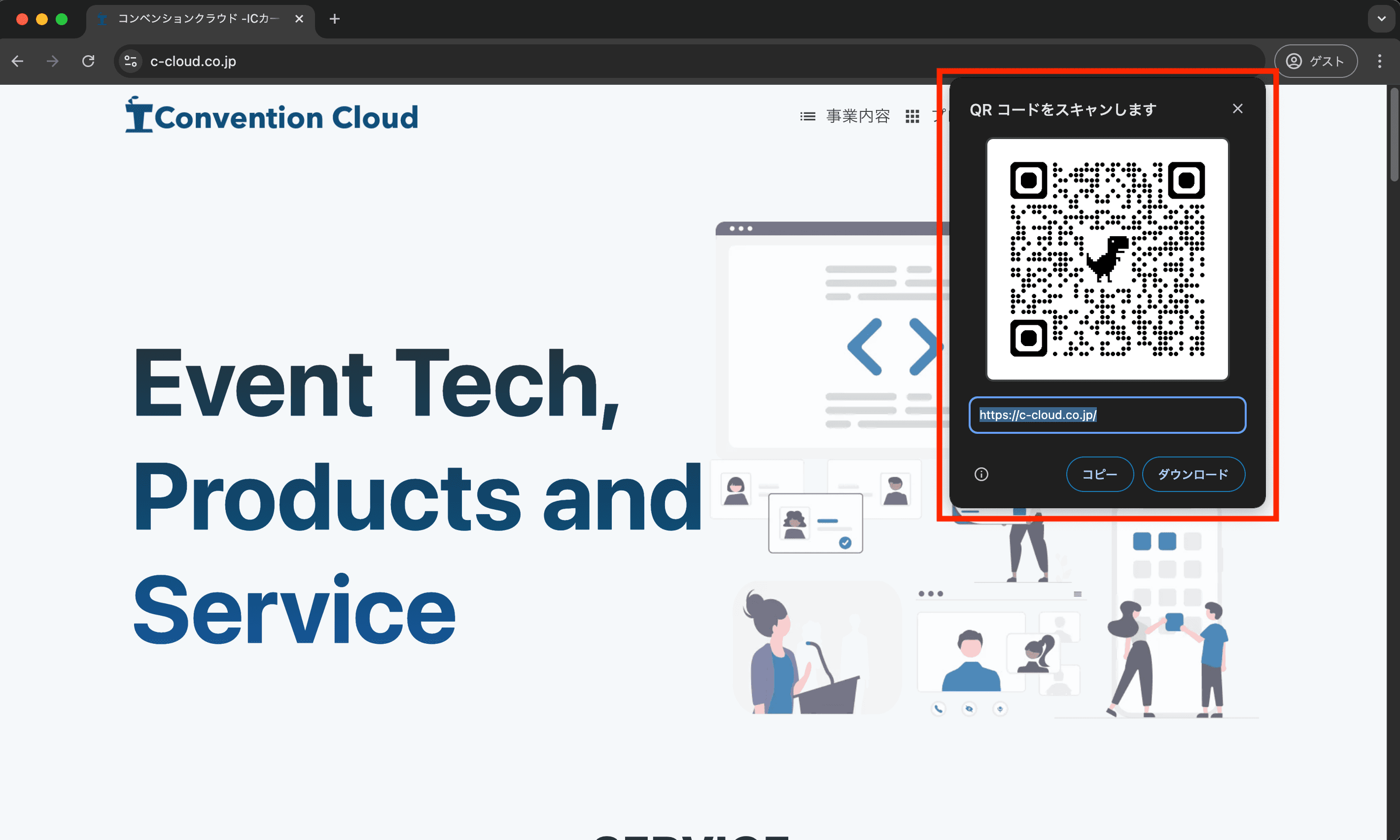This screenshot has height=840, width=1400.
Task: Click the コピー button
Action: click(1099, 474)
